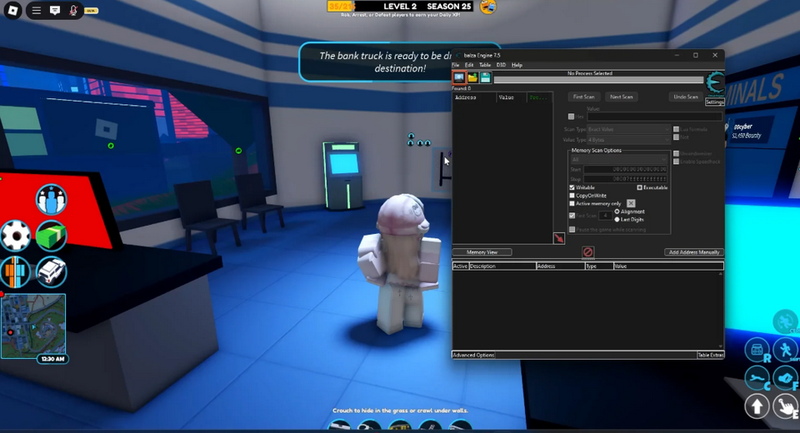This screenshot has width=800, height=433.
Task: Click the sprint running man button
Action: click(x=786, y=350)
